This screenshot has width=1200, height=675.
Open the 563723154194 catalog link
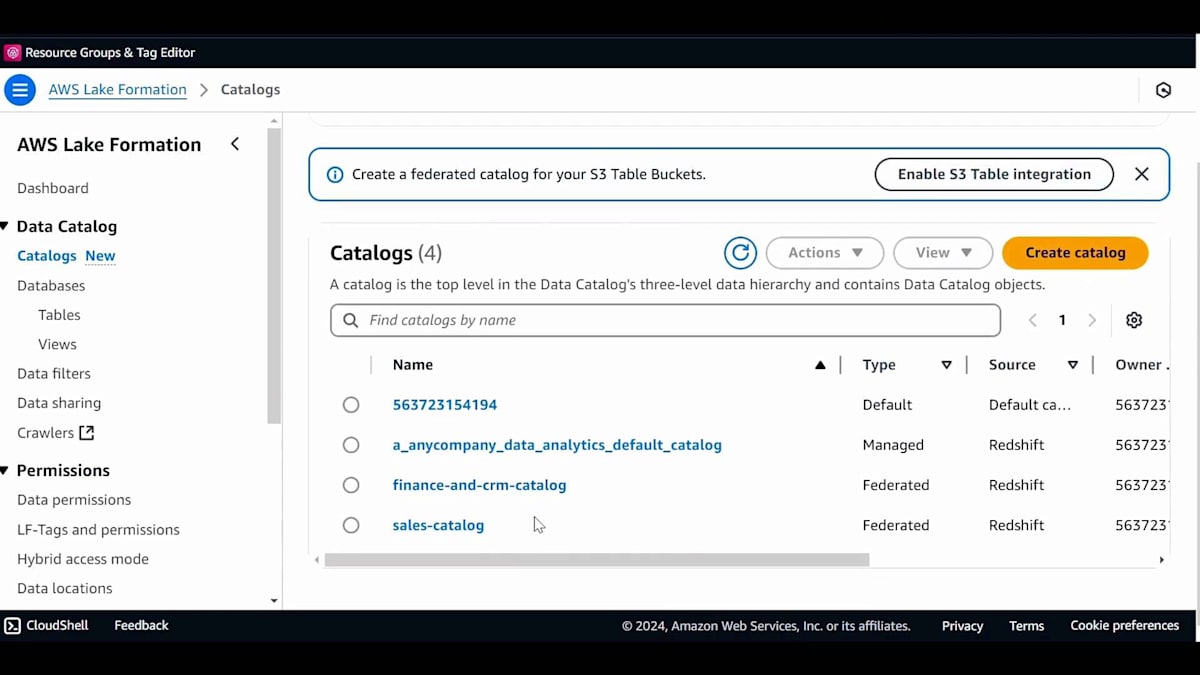[x=445, y=405]
